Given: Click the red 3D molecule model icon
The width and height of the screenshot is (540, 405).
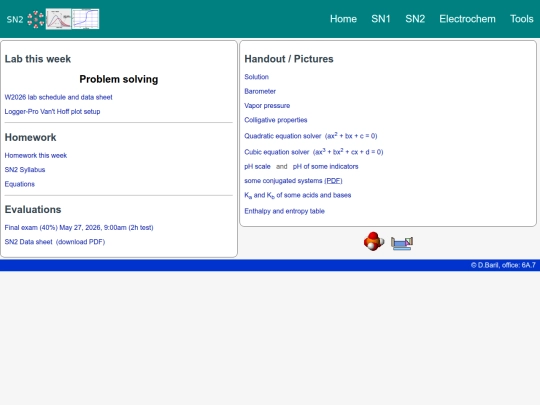Looking at the screenshot, I should tap(374, 241).
